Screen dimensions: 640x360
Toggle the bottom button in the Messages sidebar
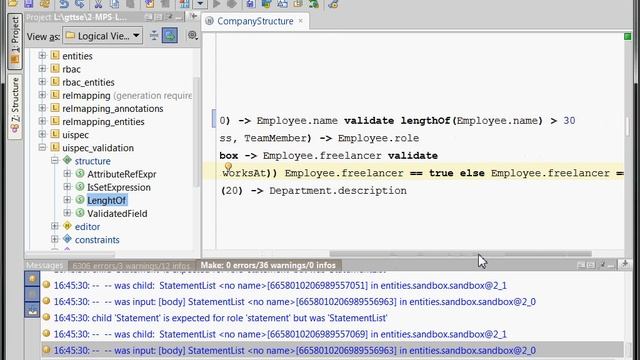32,310
